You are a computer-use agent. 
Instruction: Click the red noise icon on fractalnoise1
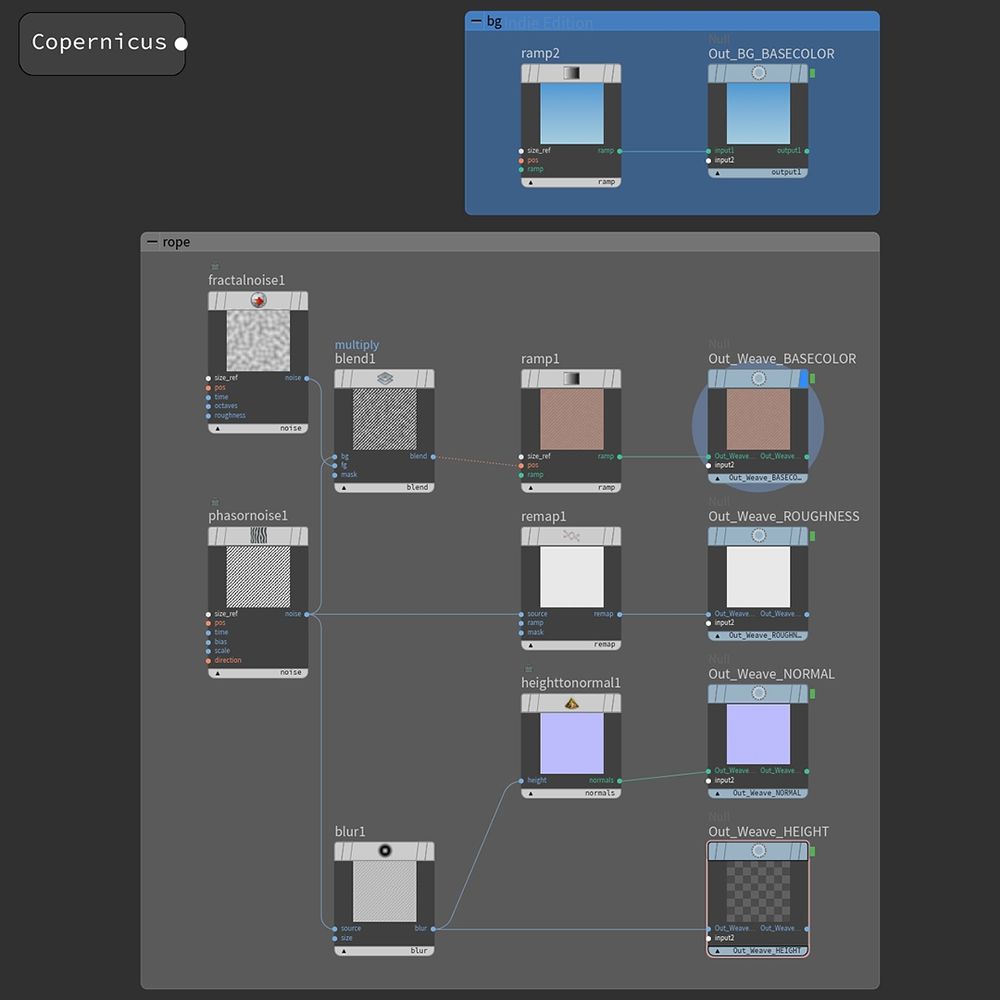coord(258,298)
